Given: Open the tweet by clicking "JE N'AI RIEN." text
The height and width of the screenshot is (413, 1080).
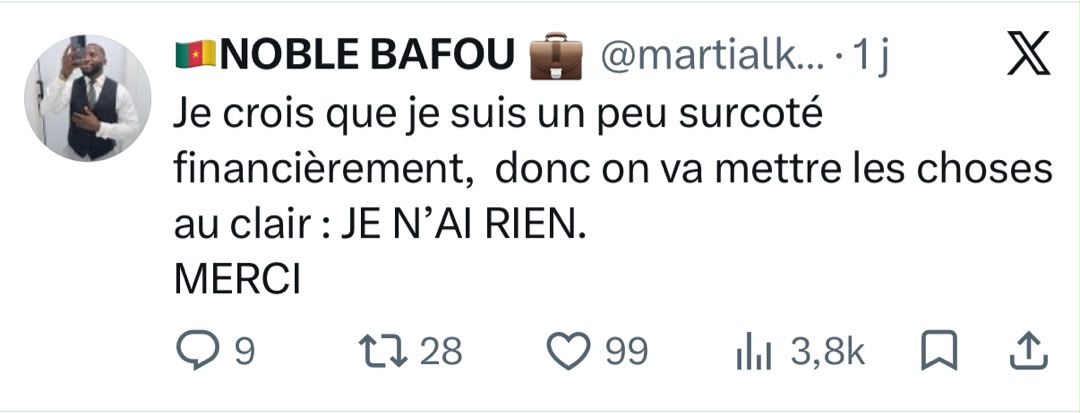Looking at the screenshot, I should (x=463, y=226).
